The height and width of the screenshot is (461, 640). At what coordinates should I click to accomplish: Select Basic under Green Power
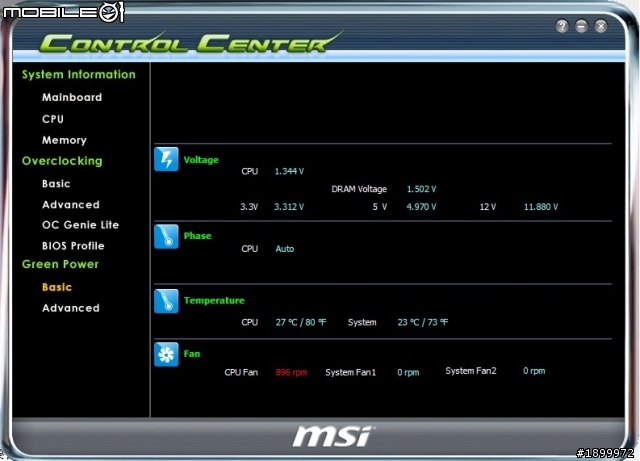click(x=57, y=287)
